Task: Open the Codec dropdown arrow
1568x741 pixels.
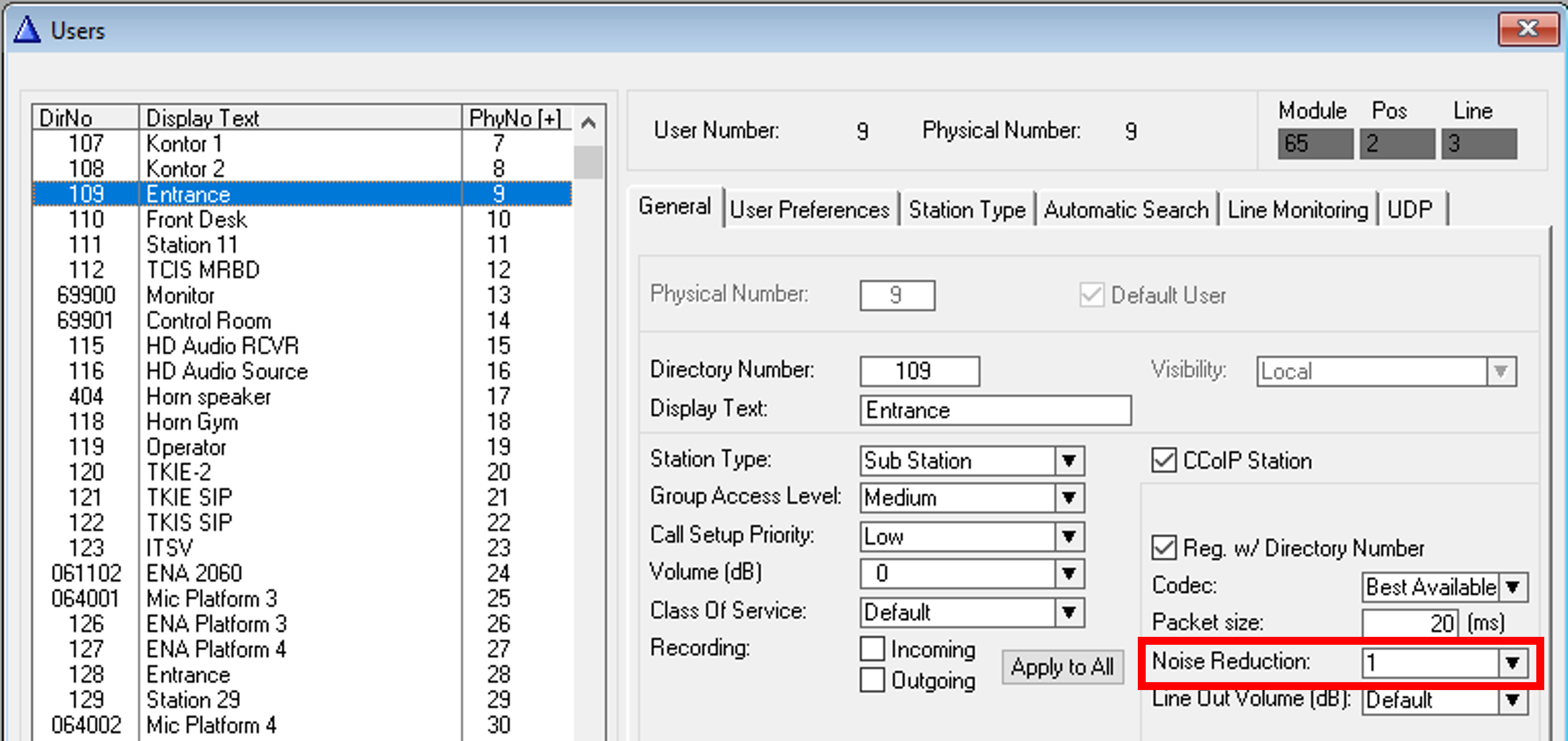Action: pyautogui.click(x=1512, y=587)
